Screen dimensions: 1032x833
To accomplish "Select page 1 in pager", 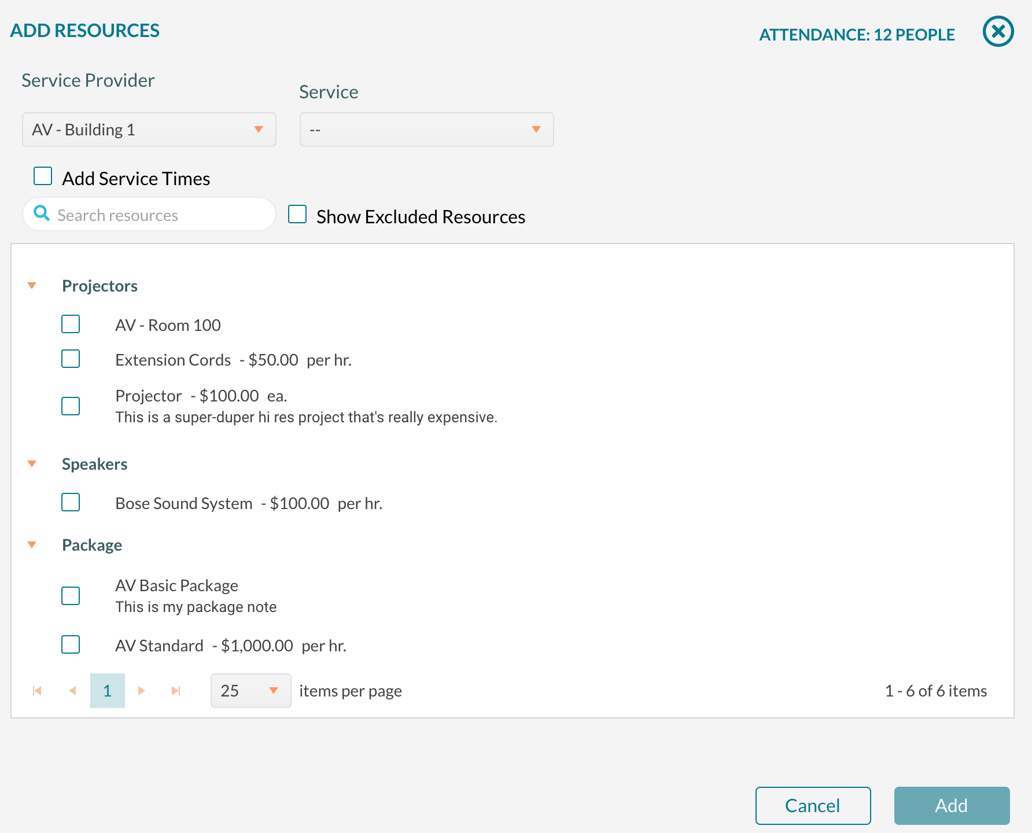I will [x=107, y=690].
